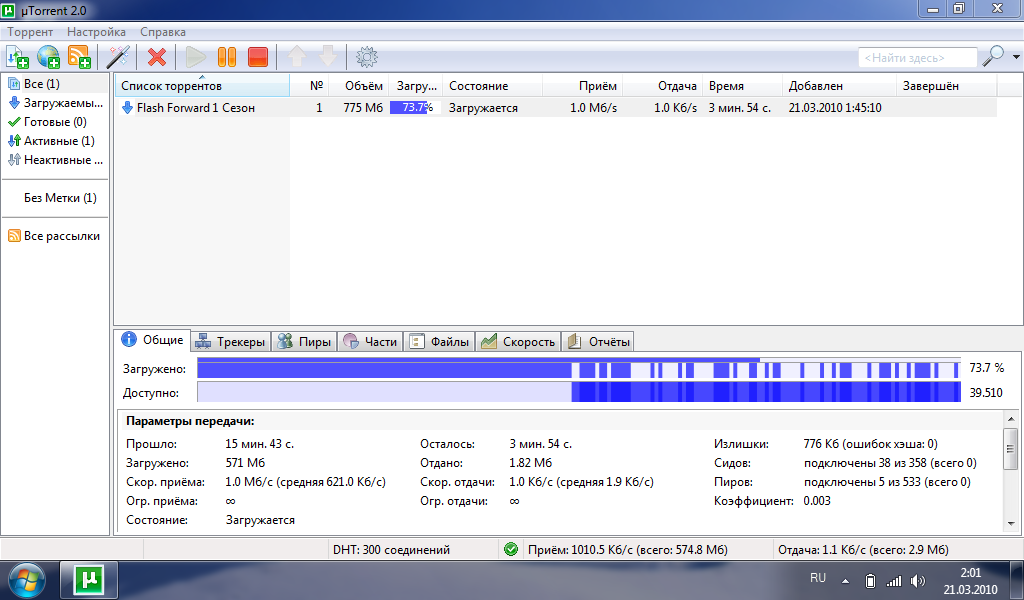Open the Справка menu
Screen dimensions: 1024x600
(x=163, y=31)
